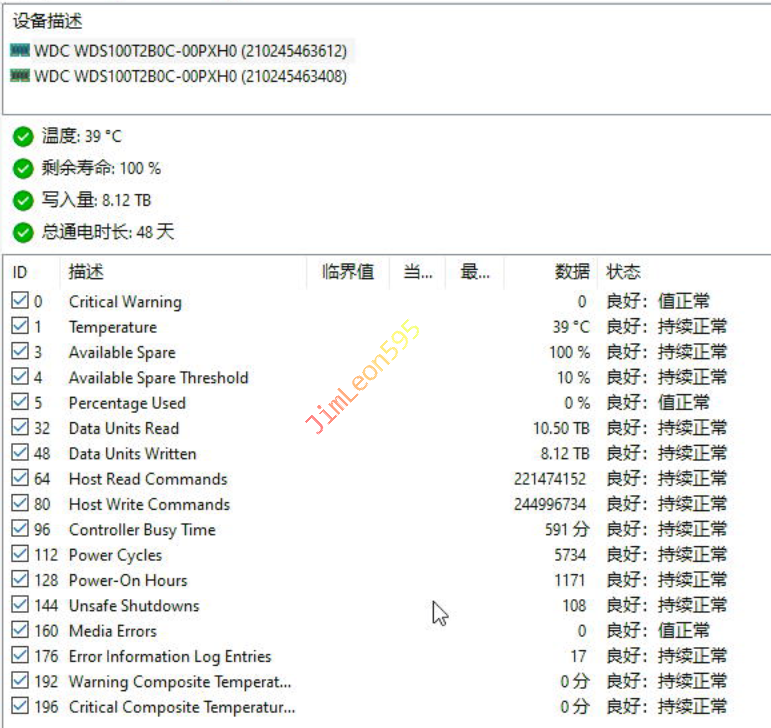This screenshot has width=771, height=728.
Task: Uncheck the Critical Warning checkbox
Action: 20,301
